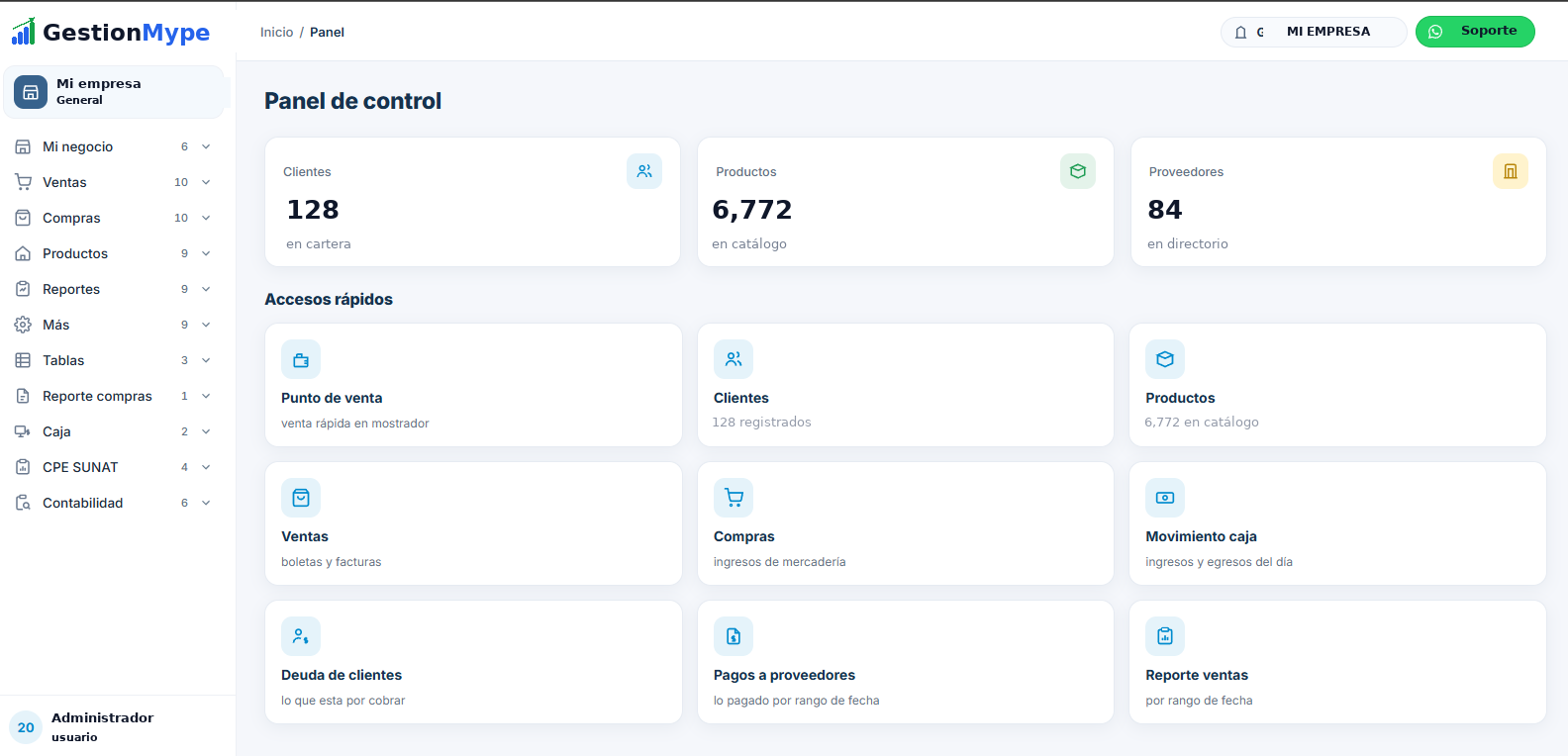1568x756 pixels.
Task: Click the 128 clients count value
Action: click(313, 210)
